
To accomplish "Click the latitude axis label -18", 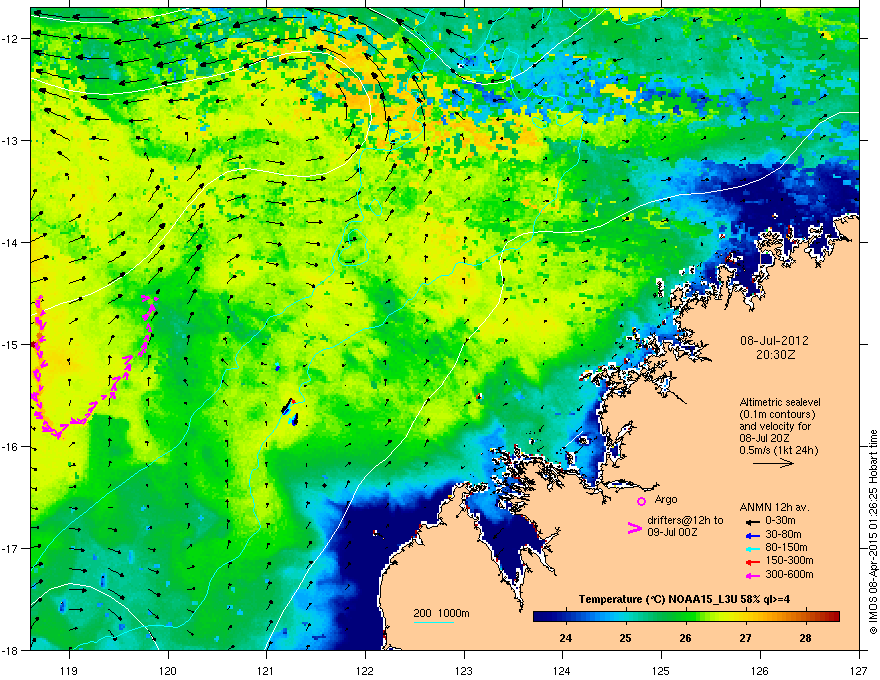I will click(x=10, y=650).
